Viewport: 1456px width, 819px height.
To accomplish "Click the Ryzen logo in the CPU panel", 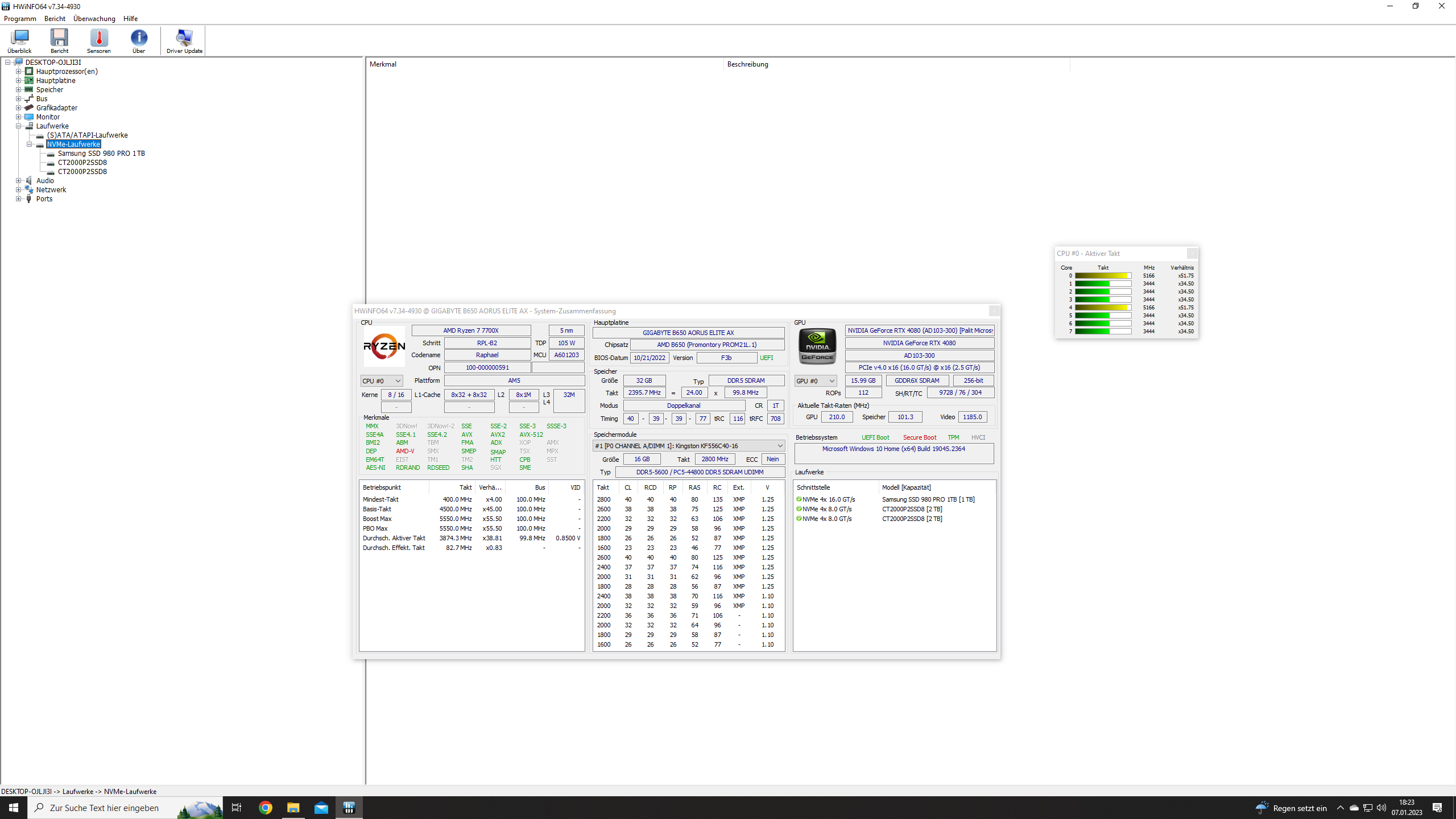I will tap(384, 346).
